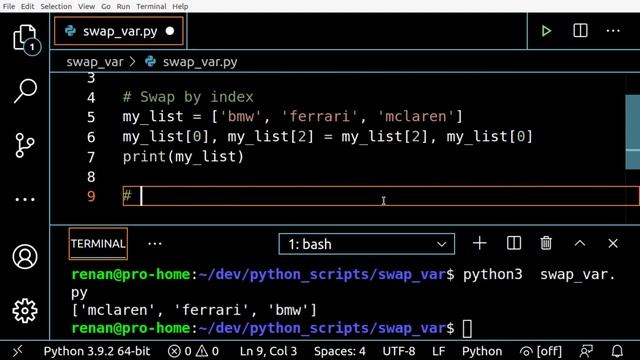Image resolution: width=640 pixels, height=360 pixels.
Task: Open the Selection menu
Action: tap(56, 7)
